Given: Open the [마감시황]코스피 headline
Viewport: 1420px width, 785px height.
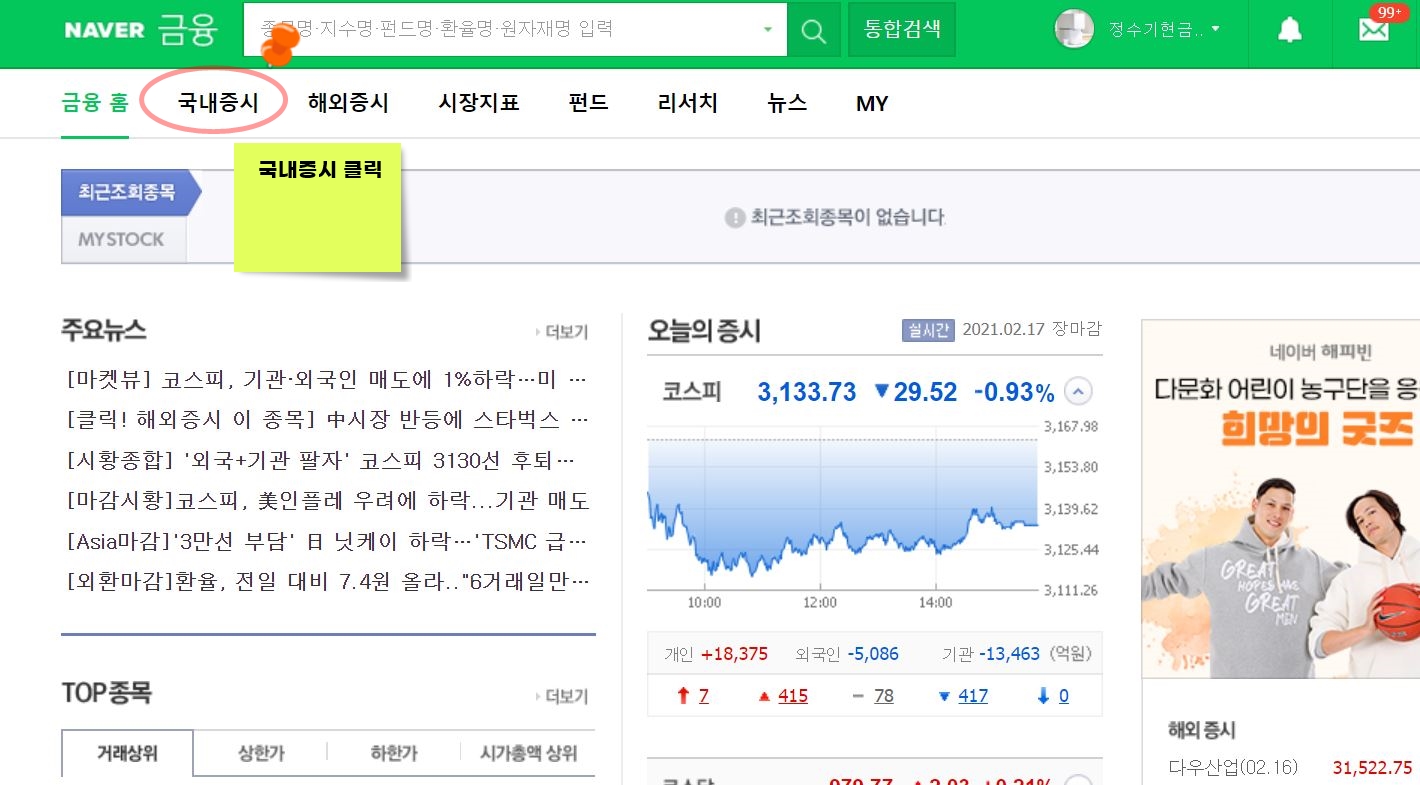Looking at the screenshot, I should point(327,501).
